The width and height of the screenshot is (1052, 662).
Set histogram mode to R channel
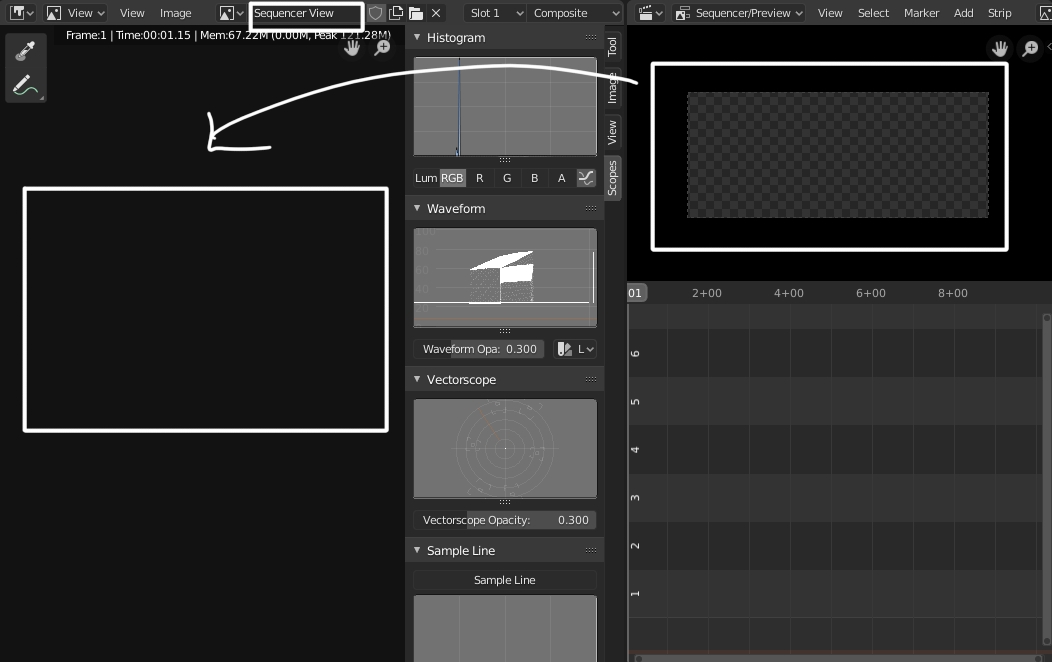[x=480, y=178]
